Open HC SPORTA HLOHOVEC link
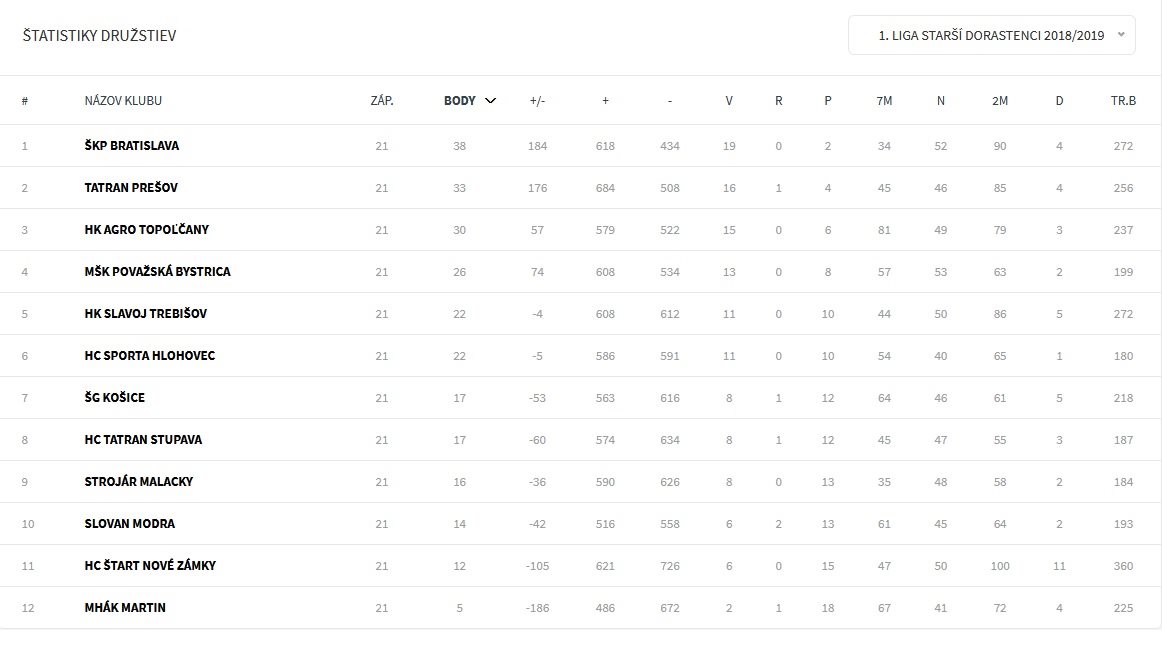 point(150,356)
